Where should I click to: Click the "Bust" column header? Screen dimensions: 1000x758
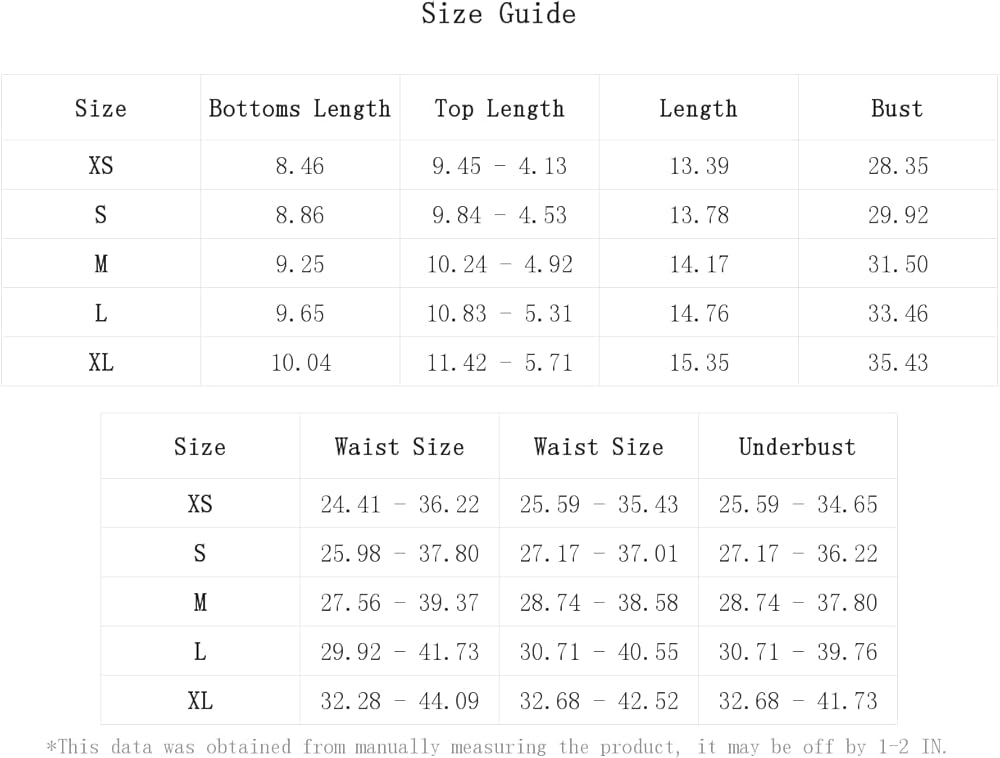tap(897, 109)
